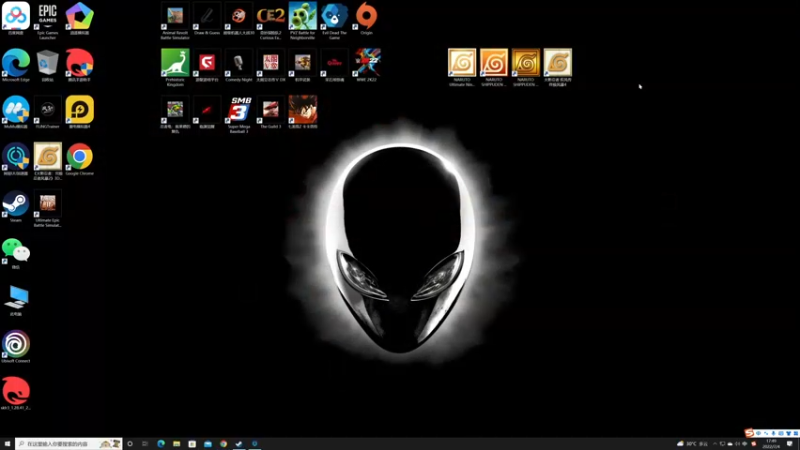Viewport: 800px width, 450px height.
Task: Launch Prehistoric Kingdom
Action: 175,68
